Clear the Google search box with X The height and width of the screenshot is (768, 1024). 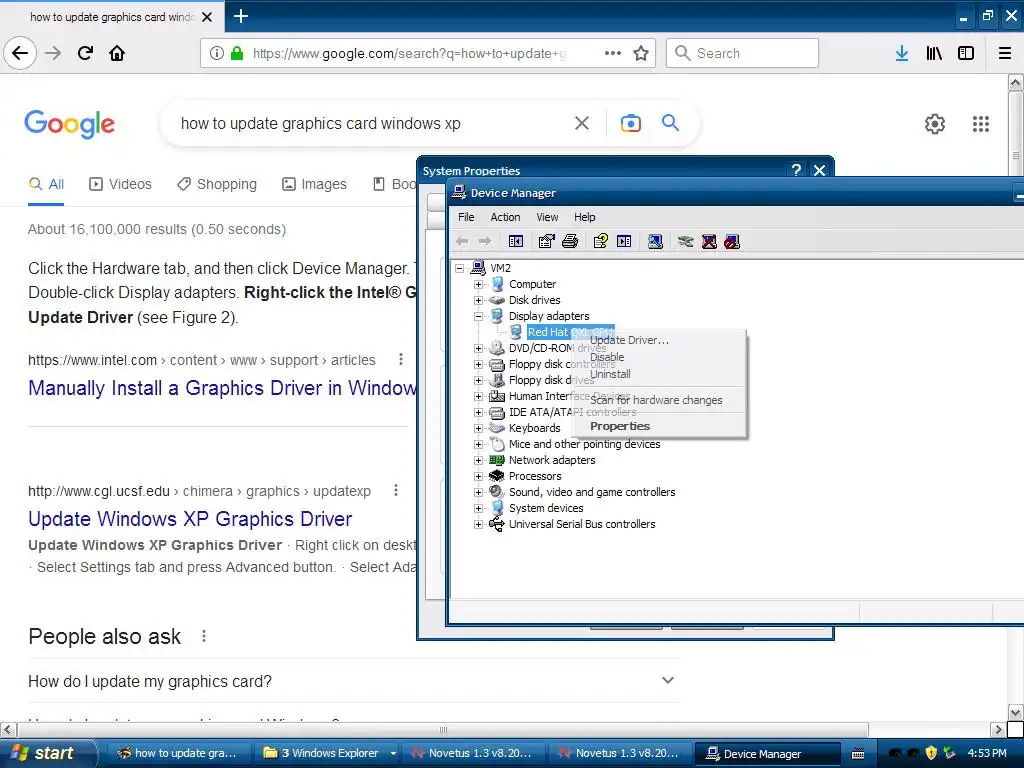pyautogui.click(x=581, y=123)
